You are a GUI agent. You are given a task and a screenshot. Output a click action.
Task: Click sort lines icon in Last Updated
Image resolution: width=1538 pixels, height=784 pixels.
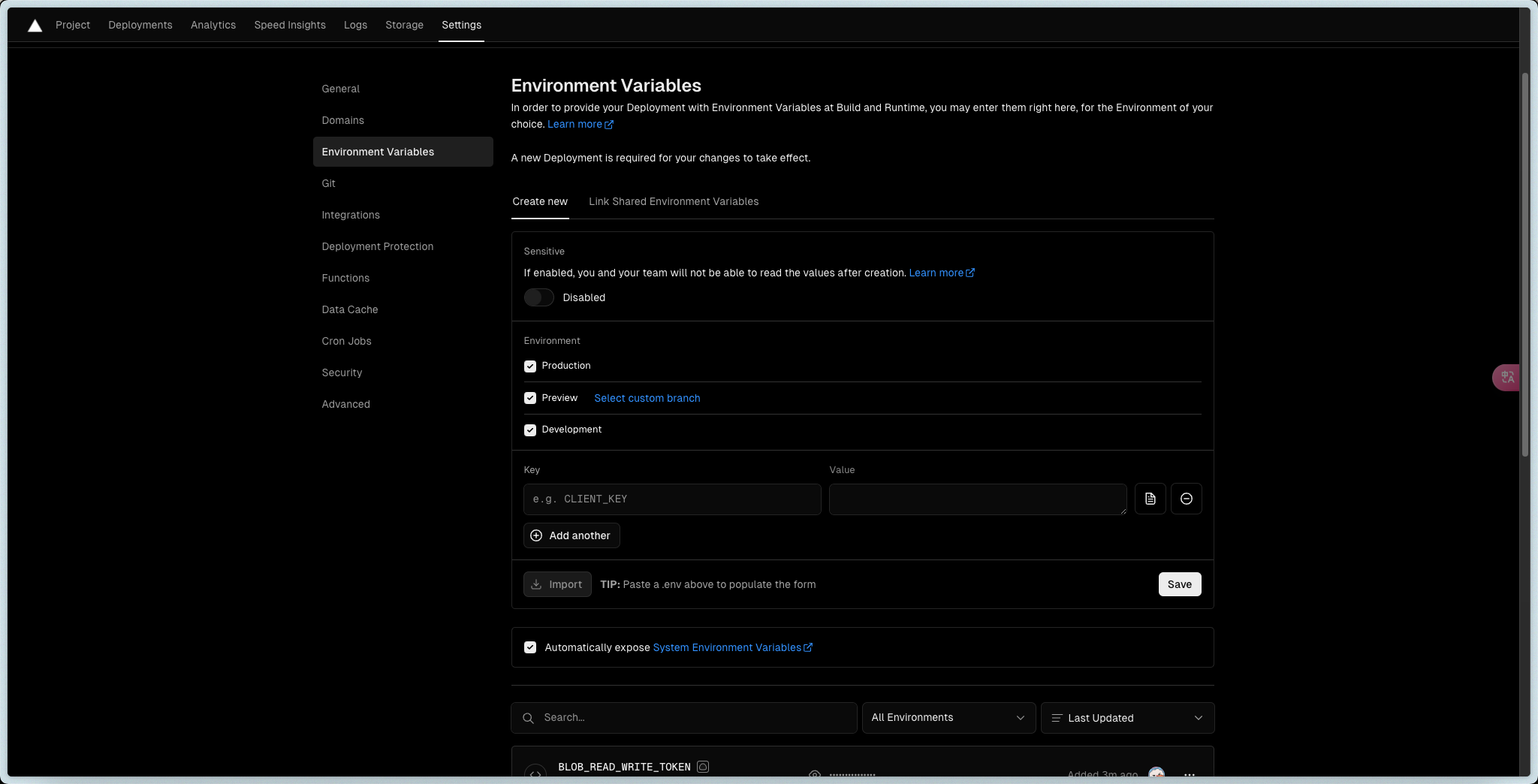[1057, 719]
